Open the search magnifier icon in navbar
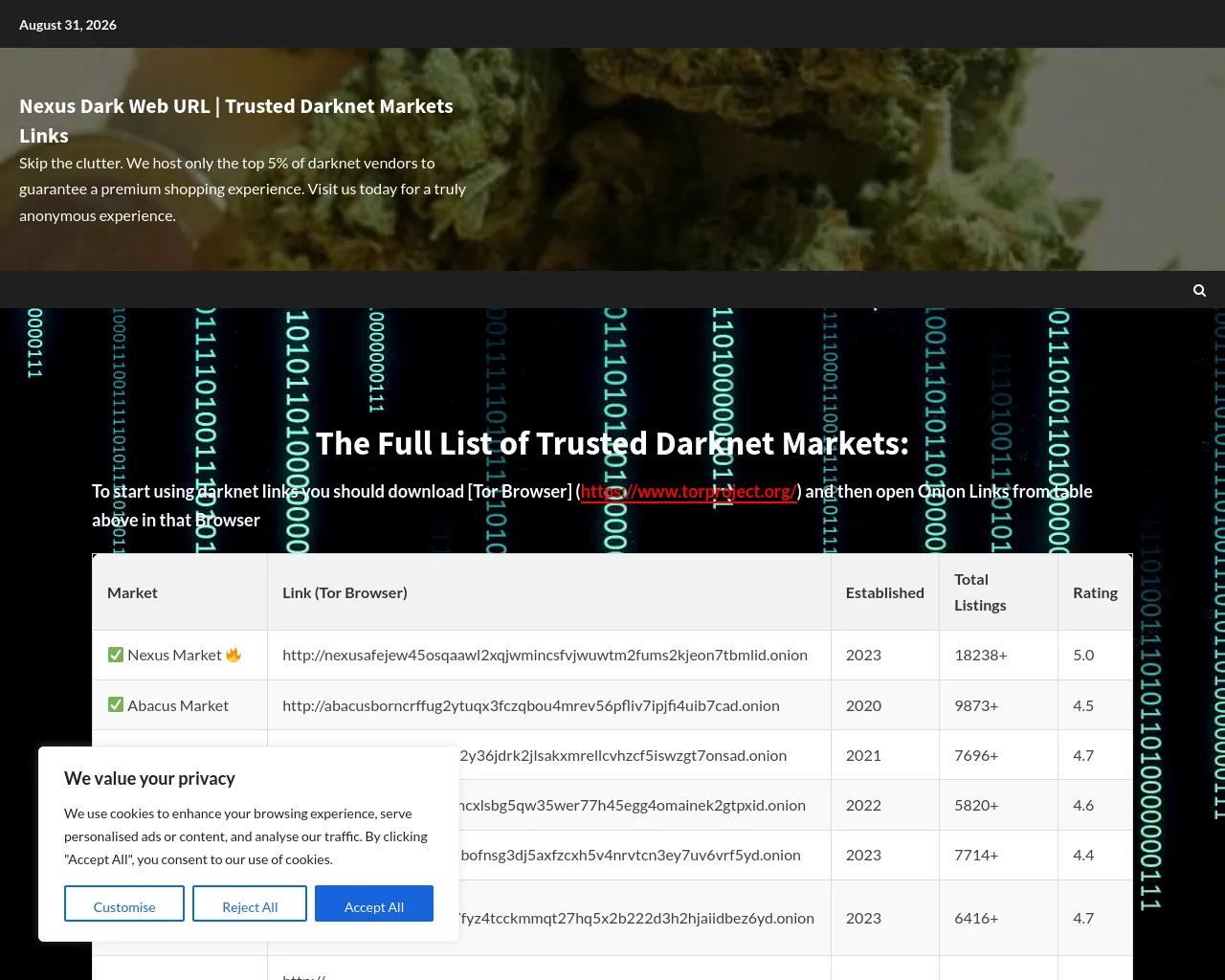Screen dimensions: 1225x980 pos(1199,290)
